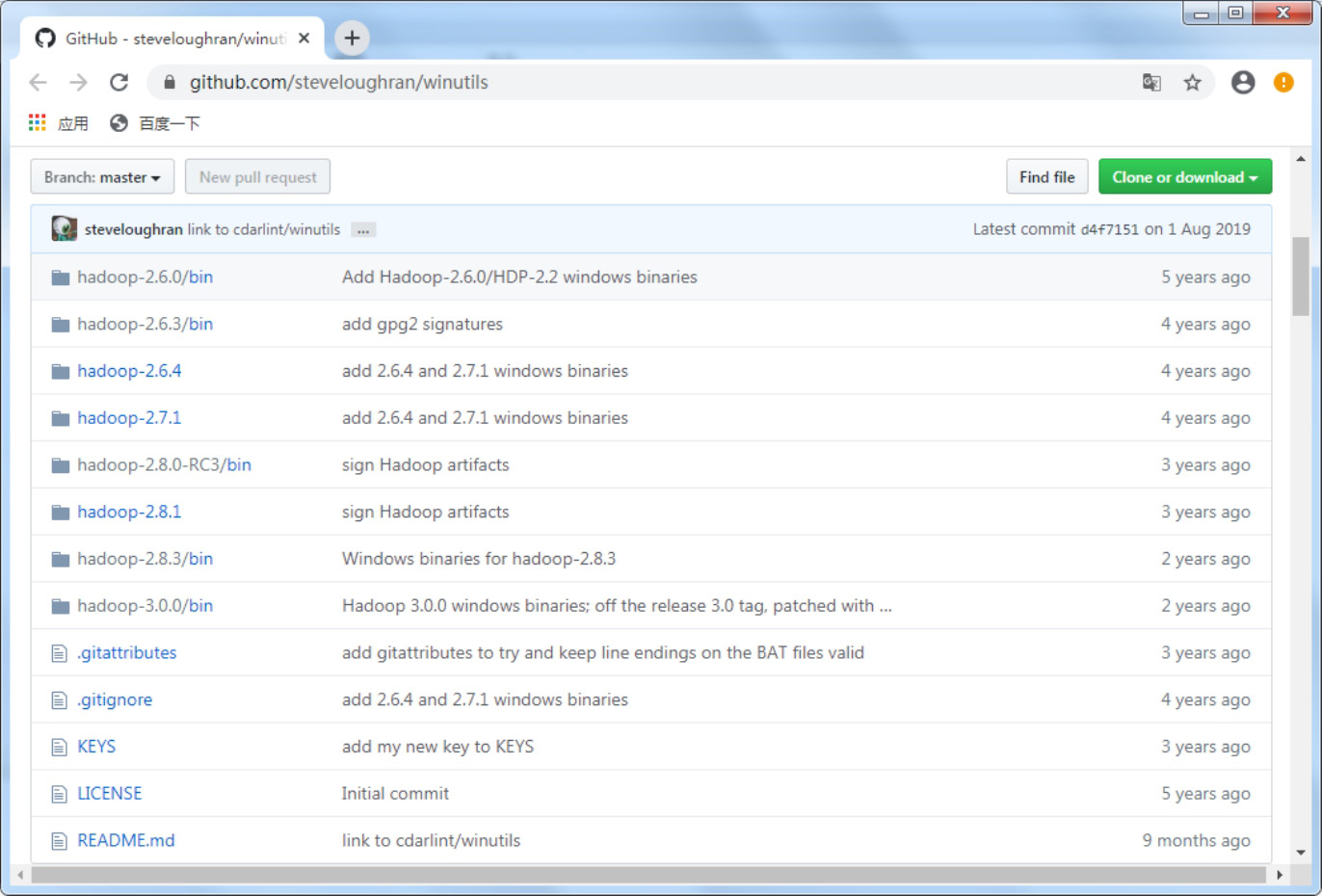Open the hadoop-2.6.3/bin folder link
Image resolution: width=1322 pixels, height=896 pixels.
(145, 325)
